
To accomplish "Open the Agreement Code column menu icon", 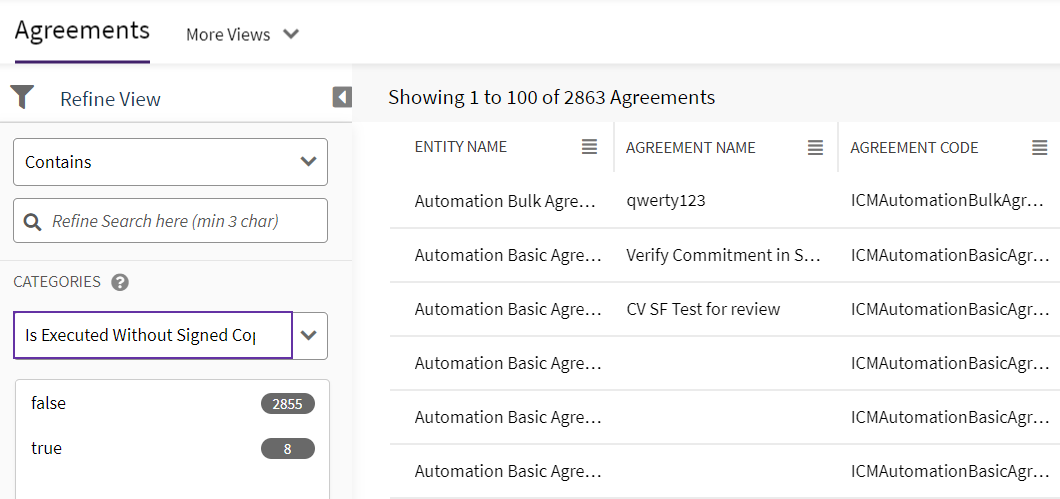I will [x=1040, y=147].
